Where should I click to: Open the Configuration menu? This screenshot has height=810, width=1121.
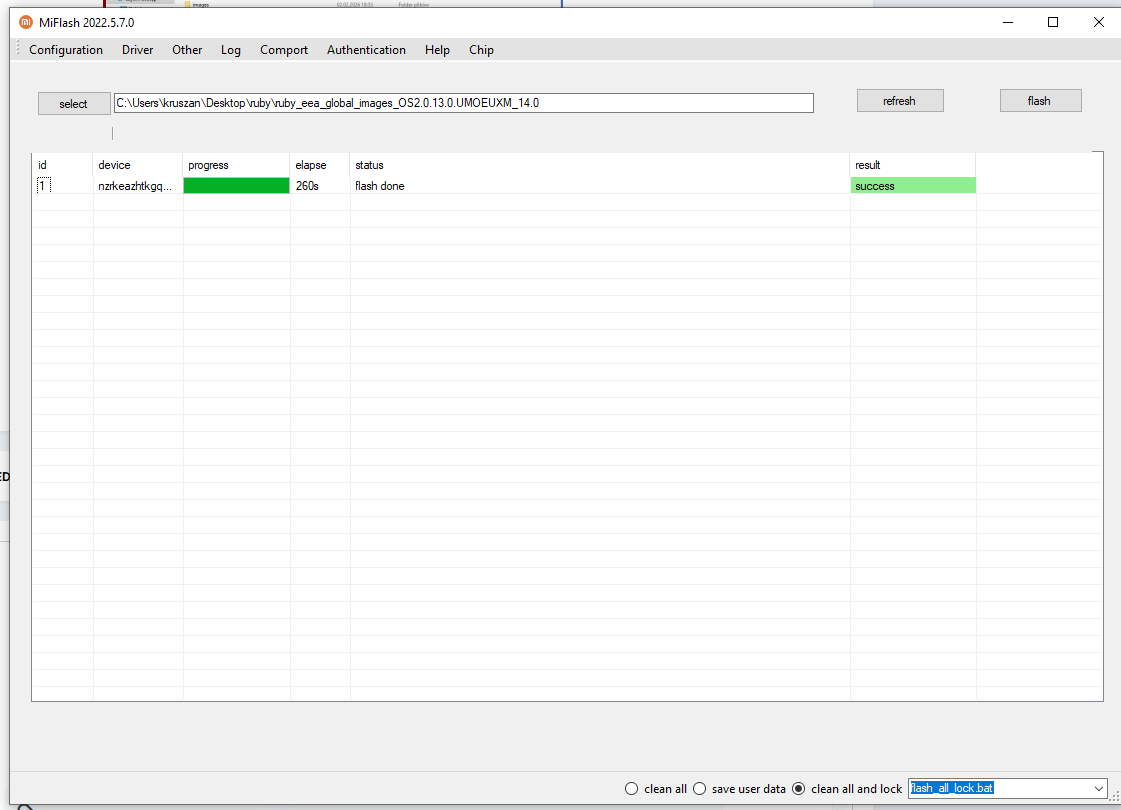66,50
